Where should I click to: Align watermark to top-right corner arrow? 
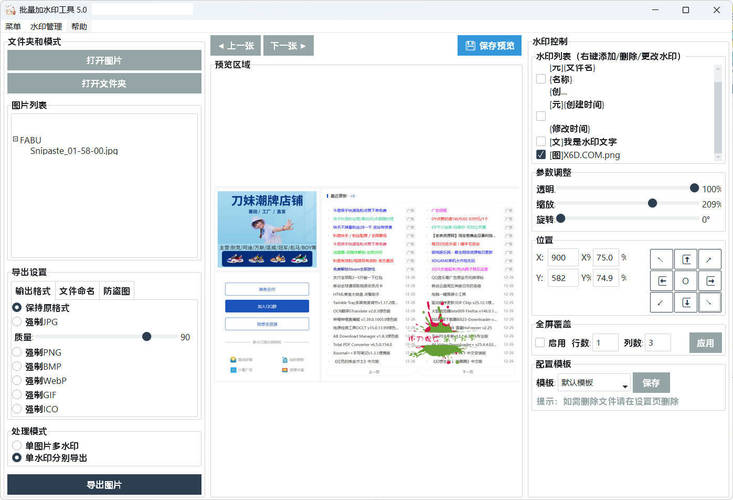coord(710,259)
